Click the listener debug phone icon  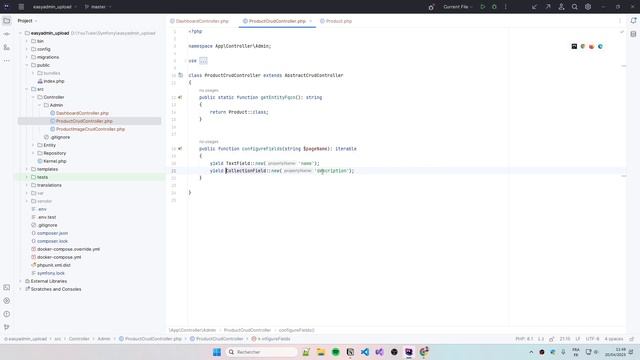(431, 7)
